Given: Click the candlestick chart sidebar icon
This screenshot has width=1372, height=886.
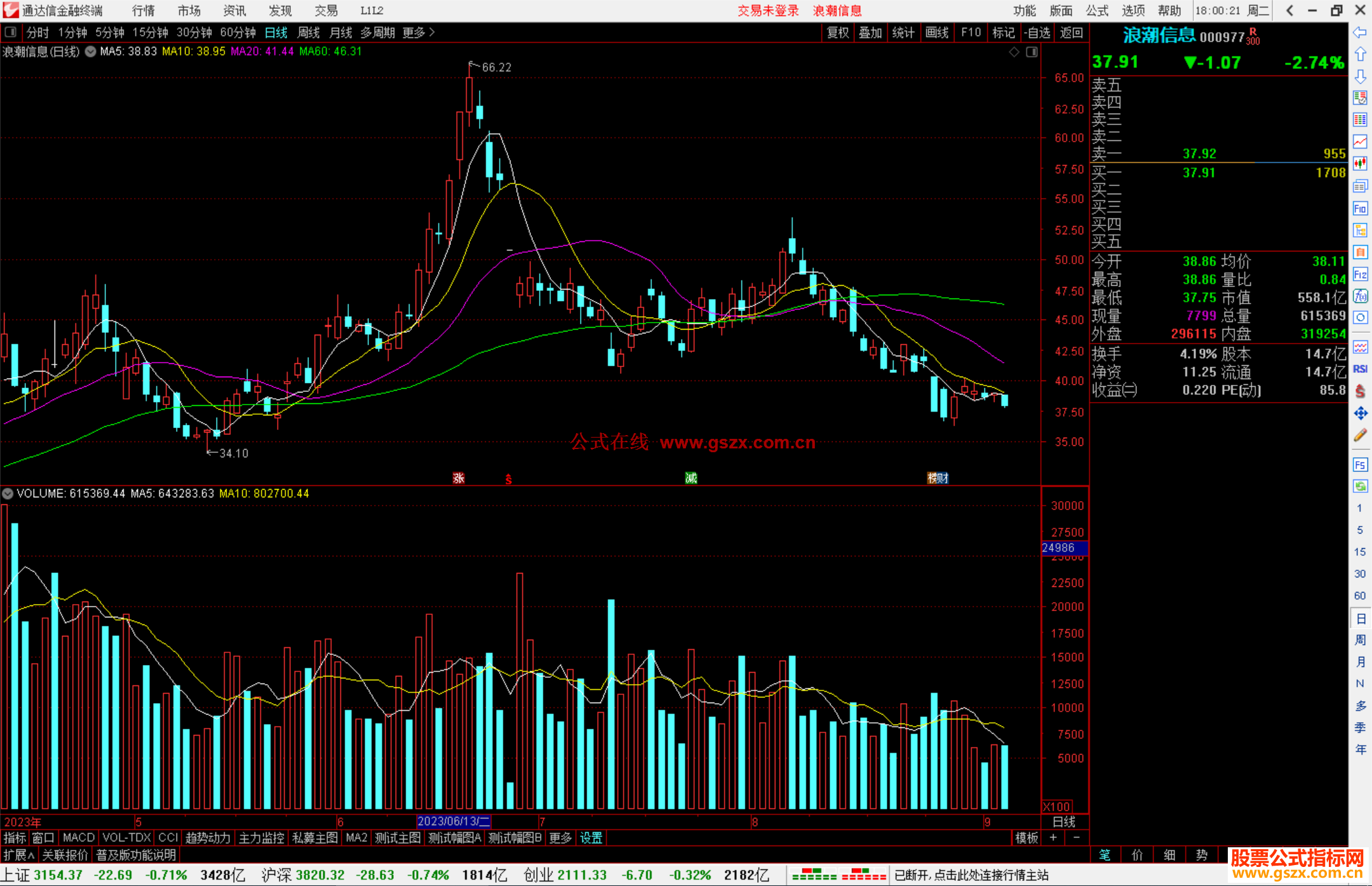Looking at the screenshot, I should (x=1360, y=163).
